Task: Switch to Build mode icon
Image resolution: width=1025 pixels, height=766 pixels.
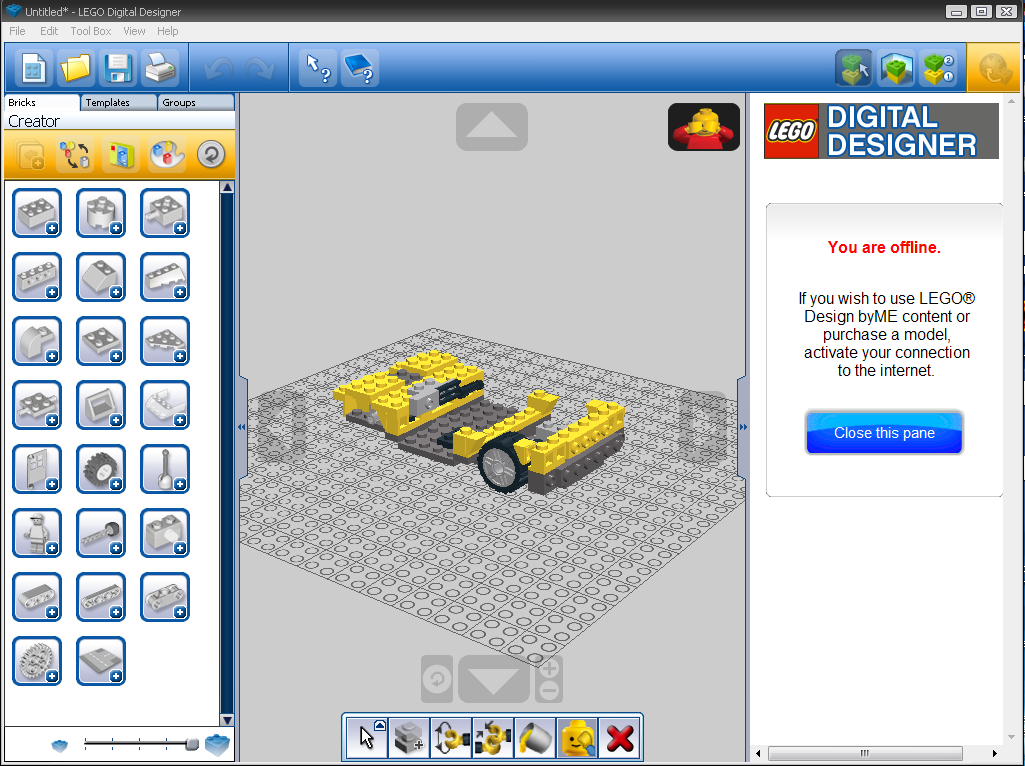Action: [x=854, y=68]
